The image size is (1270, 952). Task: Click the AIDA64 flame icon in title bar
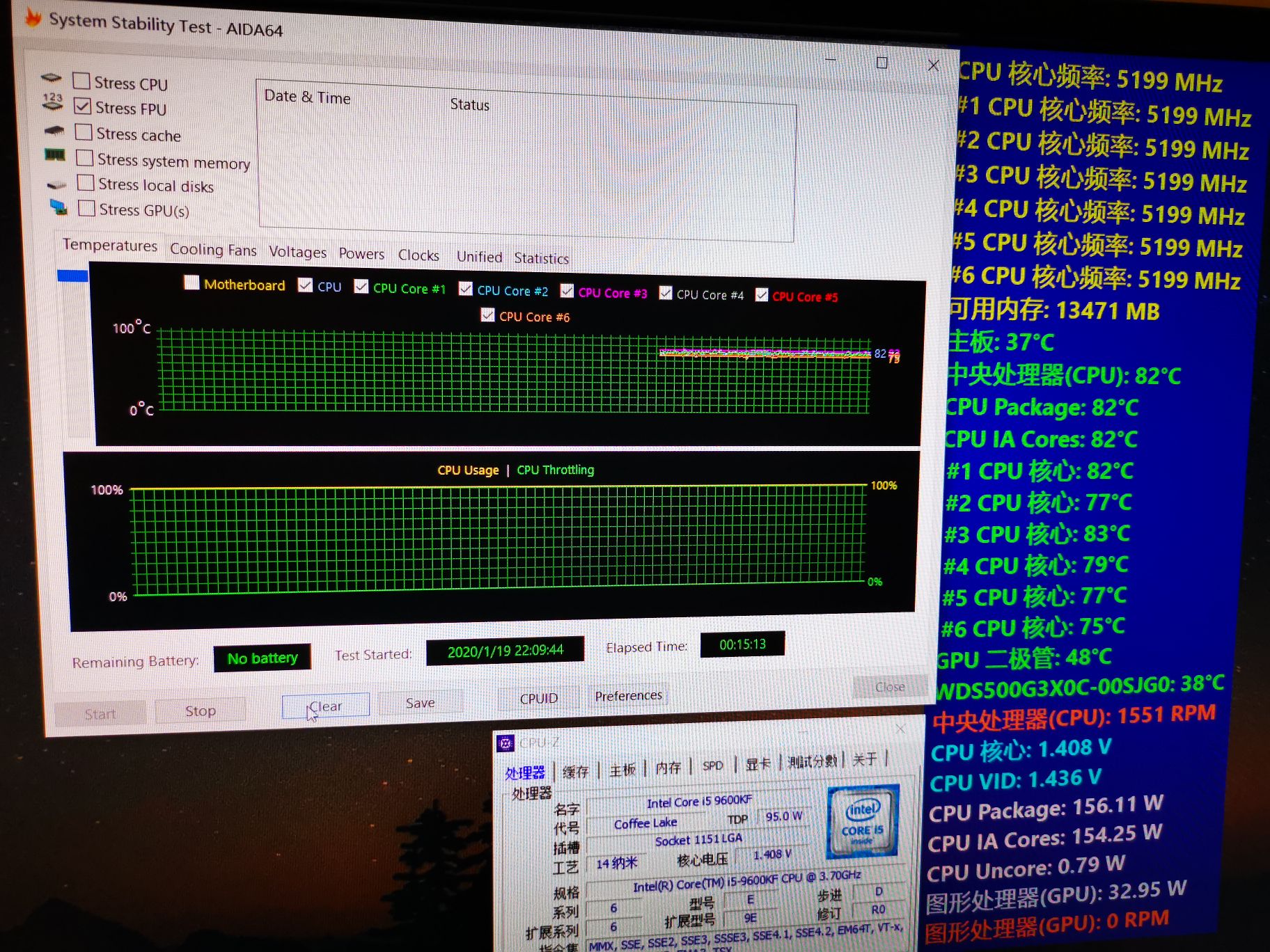pyautogui.click(x=32, y=17)
